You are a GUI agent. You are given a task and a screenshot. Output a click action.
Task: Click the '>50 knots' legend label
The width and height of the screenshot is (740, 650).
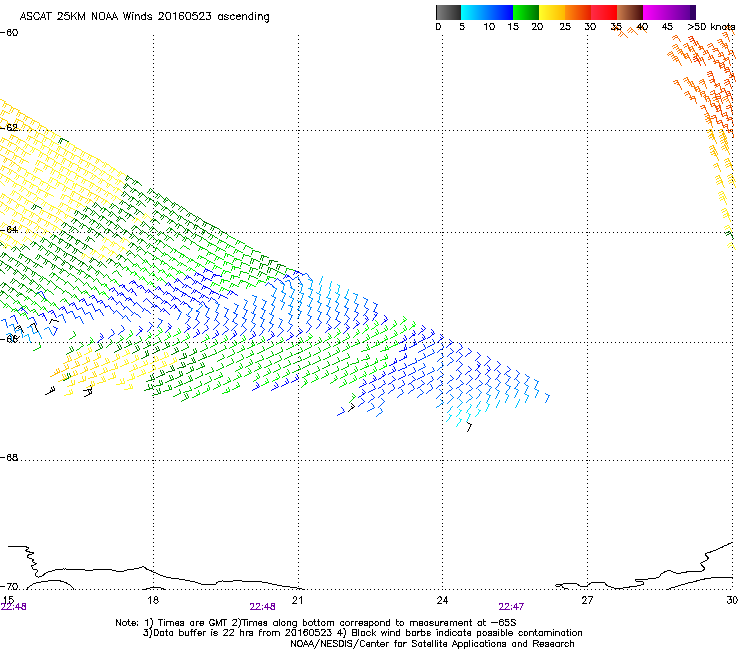[711, 27]
